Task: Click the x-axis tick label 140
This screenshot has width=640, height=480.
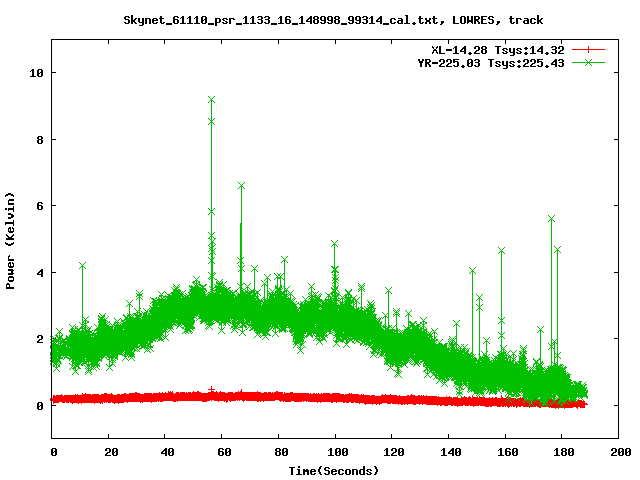Action: pyautogui.click(x=448, y=452)
